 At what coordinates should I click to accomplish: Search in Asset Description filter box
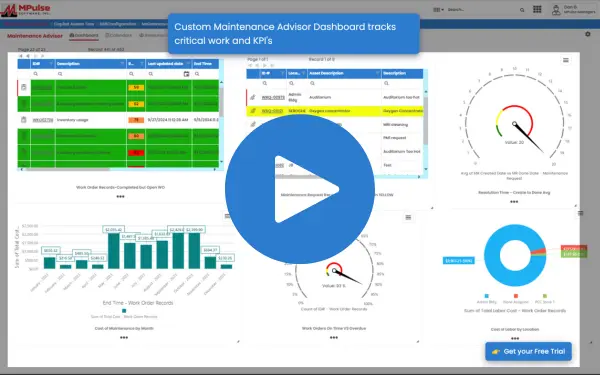tap(344, 83)
